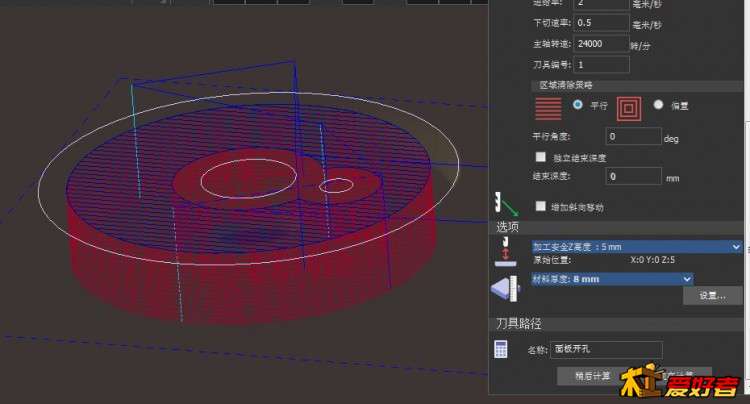Click the ramp plunge moves icon
Screen dimensions: 750x404
[507, 205]
